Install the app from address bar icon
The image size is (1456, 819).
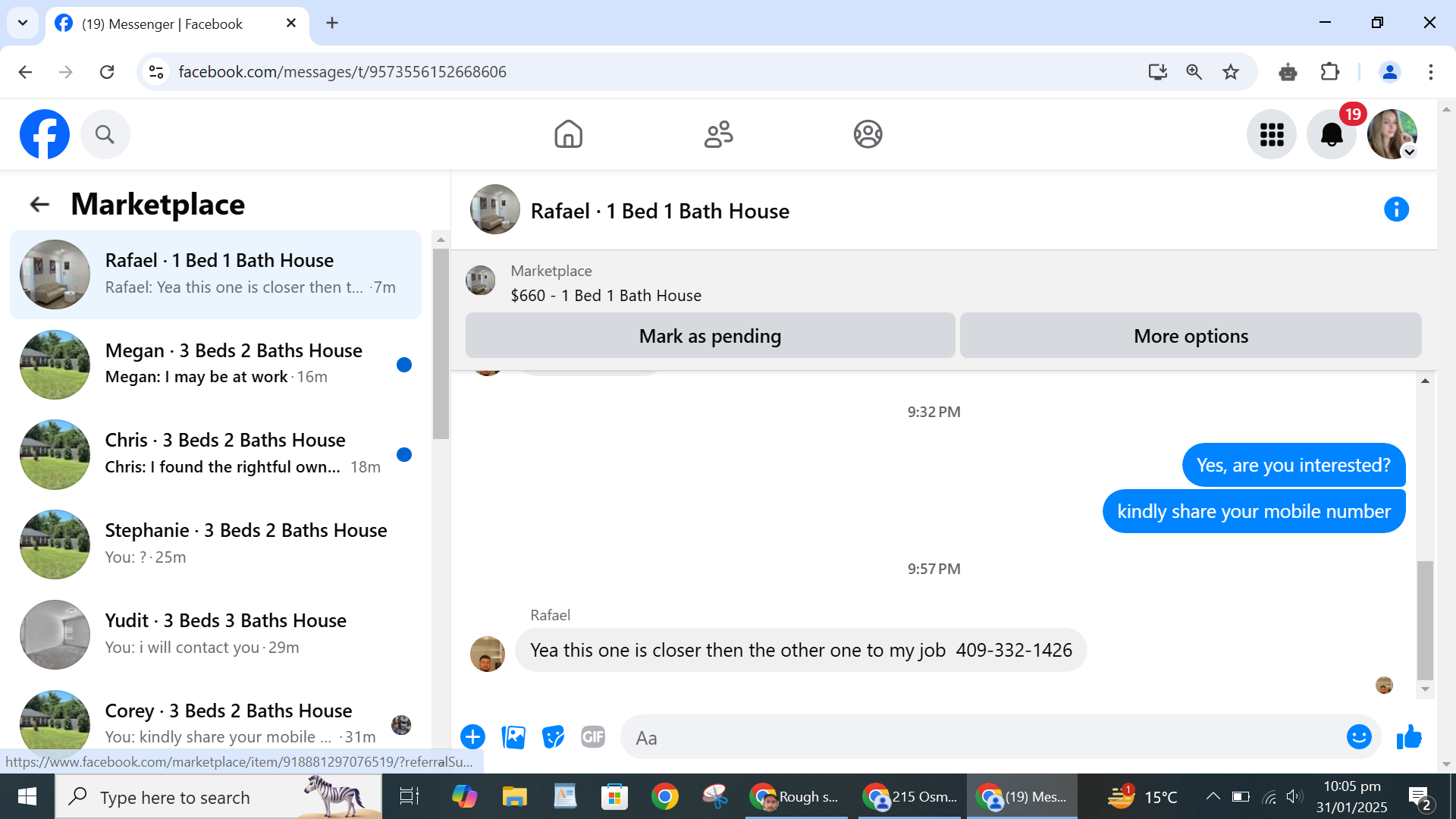pyautogui.click(x=1157, y=72)
